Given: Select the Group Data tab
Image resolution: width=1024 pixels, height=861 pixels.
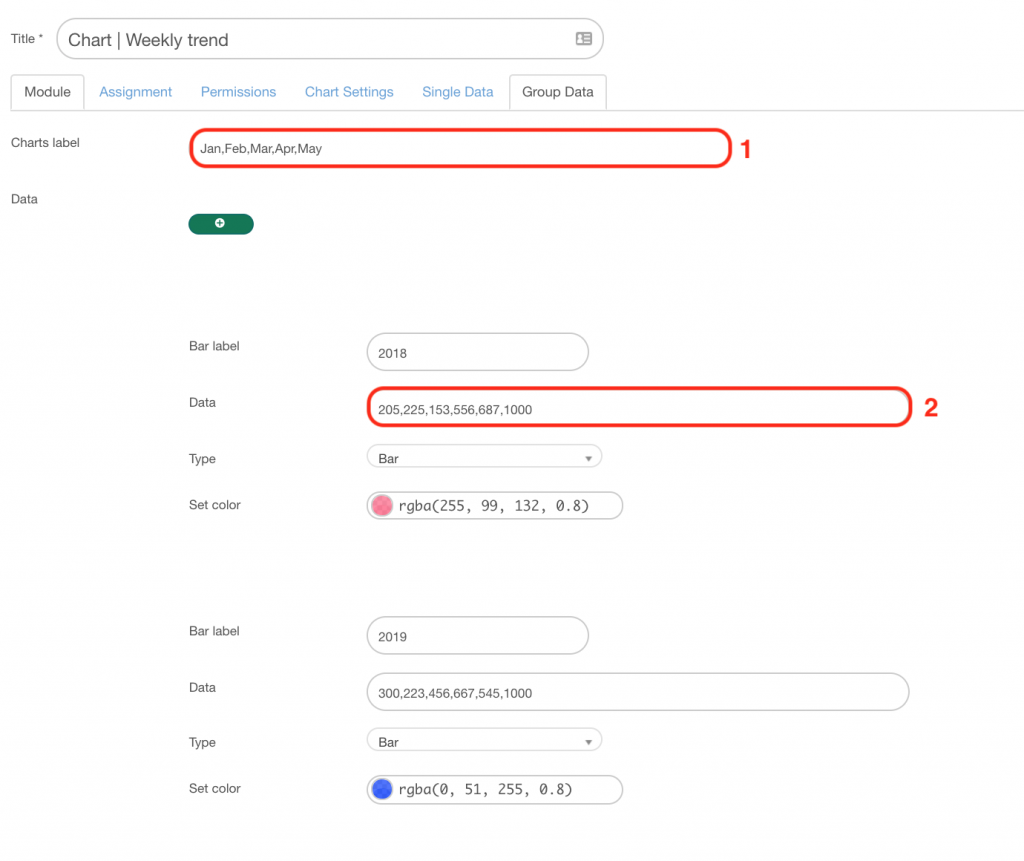Looking at the screenshot, I should coord(558,92).
